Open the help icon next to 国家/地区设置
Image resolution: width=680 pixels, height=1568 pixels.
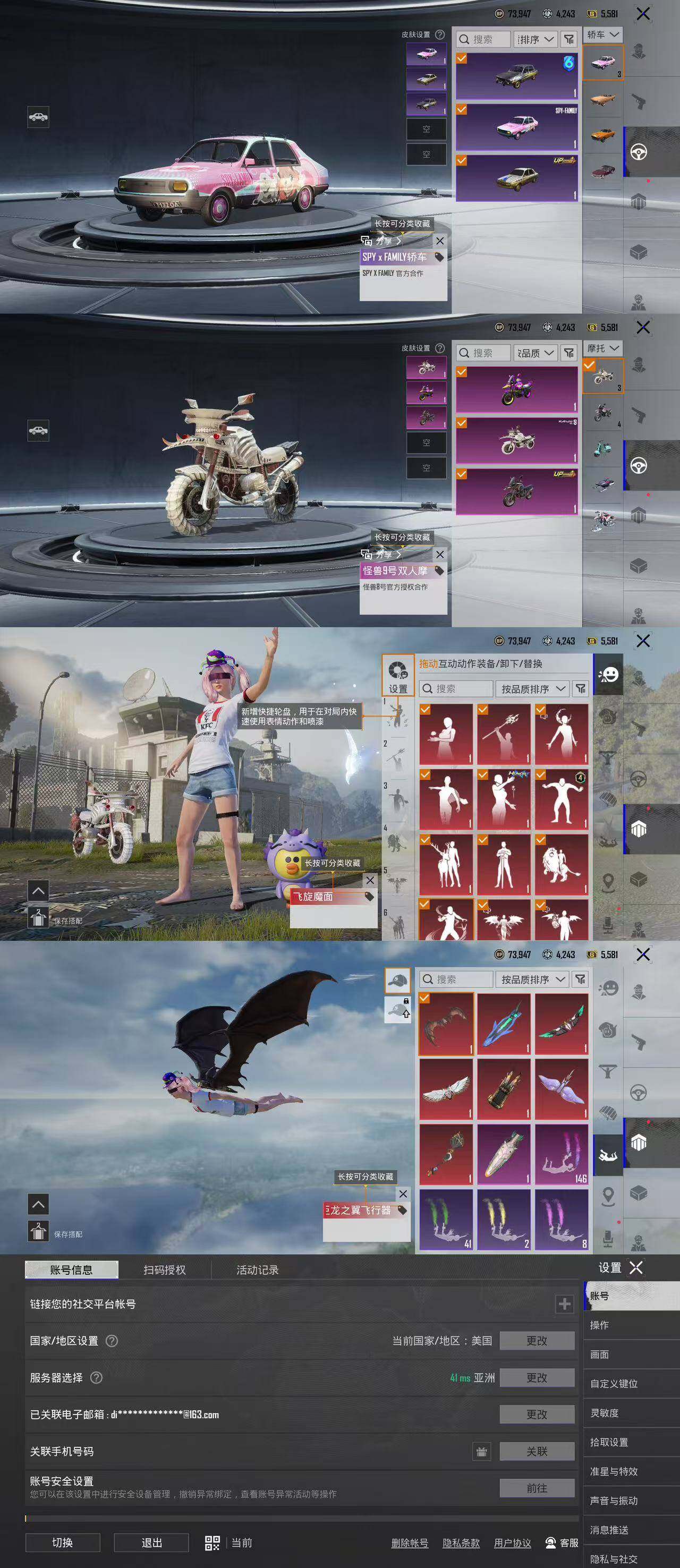pyautogui.click(x=112, y=1341)
